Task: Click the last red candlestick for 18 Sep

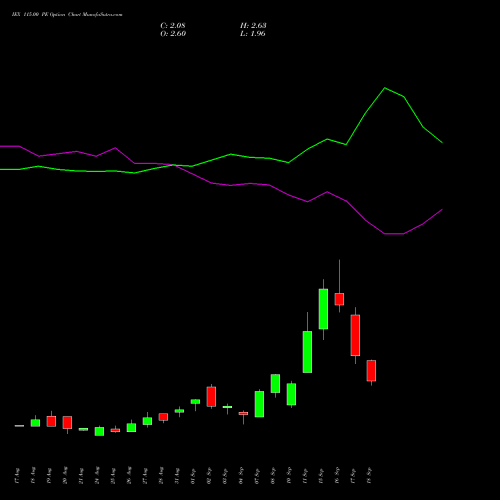Action: pos(371,371)
